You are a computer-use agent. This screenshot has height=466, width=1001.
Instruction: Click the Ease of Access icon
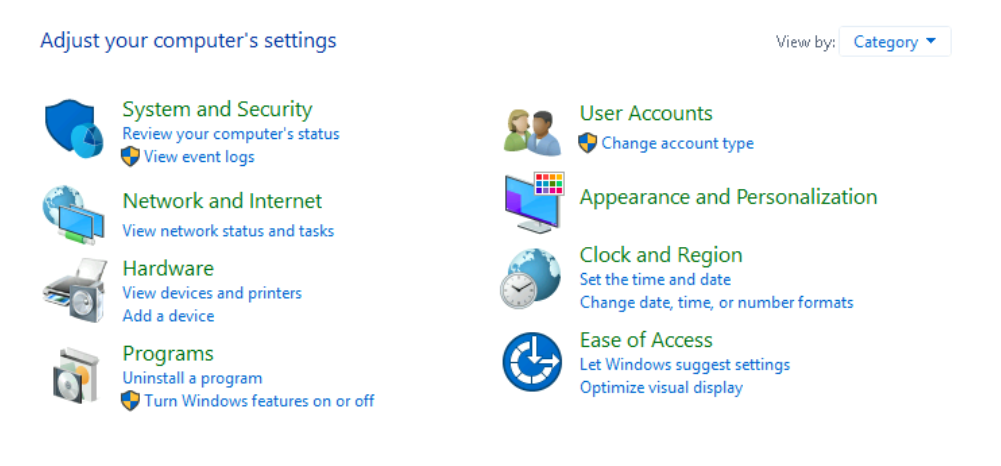[x=531, y=361]
